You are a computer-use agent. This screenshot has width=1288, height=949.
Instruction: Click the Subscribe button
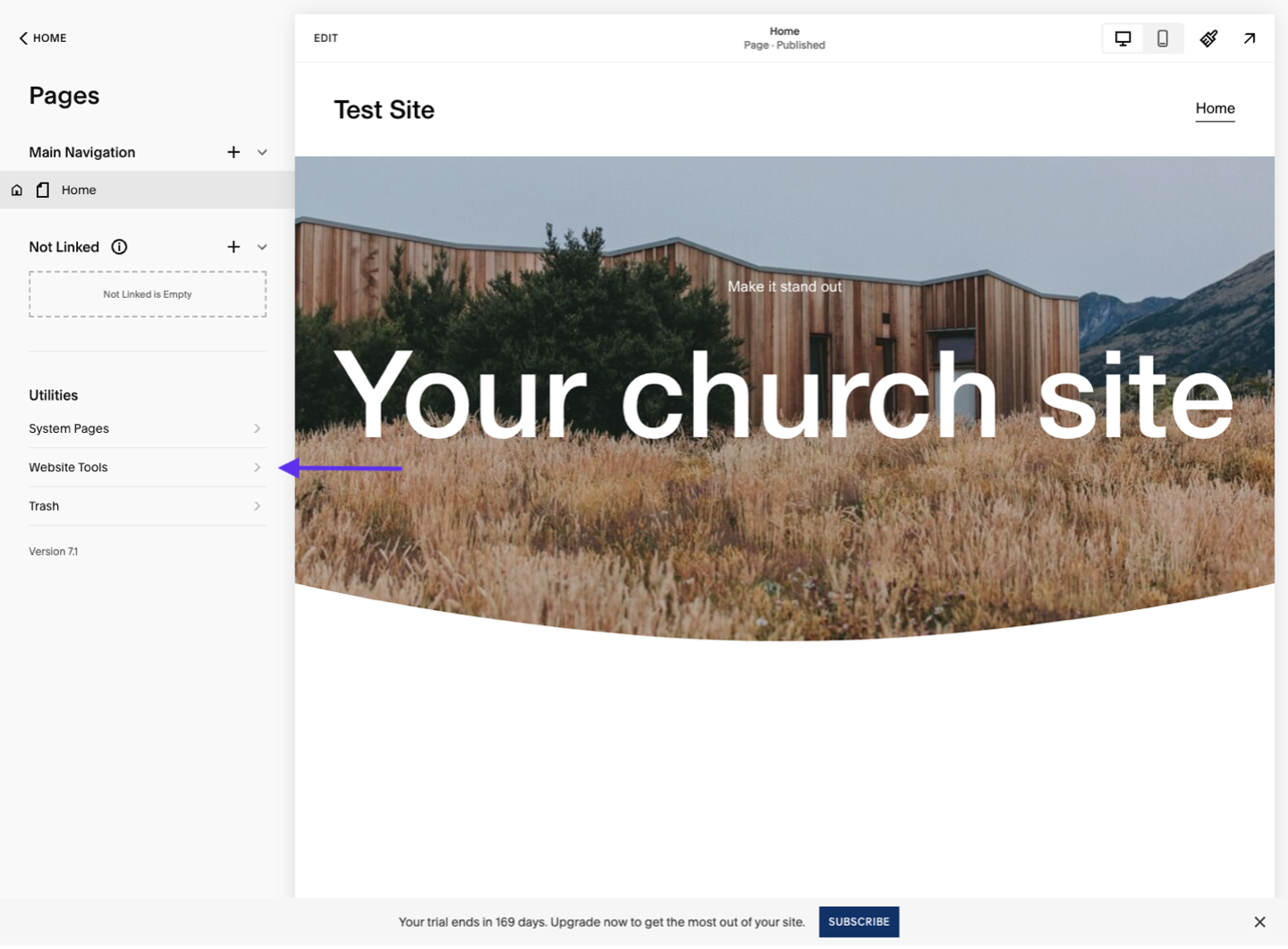click(x=859, y=922)
